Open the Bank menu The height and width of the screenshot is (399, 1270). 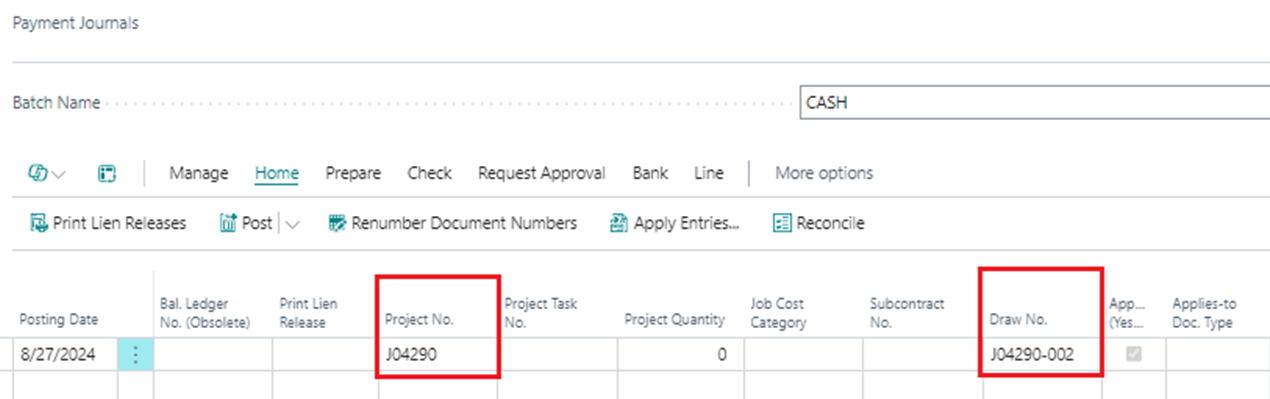pyautogui.click(x=651, y=173)
